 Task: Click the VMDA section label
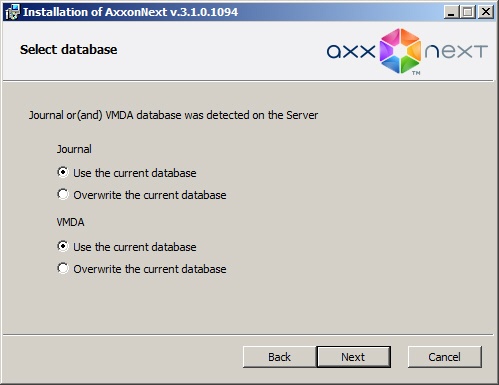coord(70,222)
